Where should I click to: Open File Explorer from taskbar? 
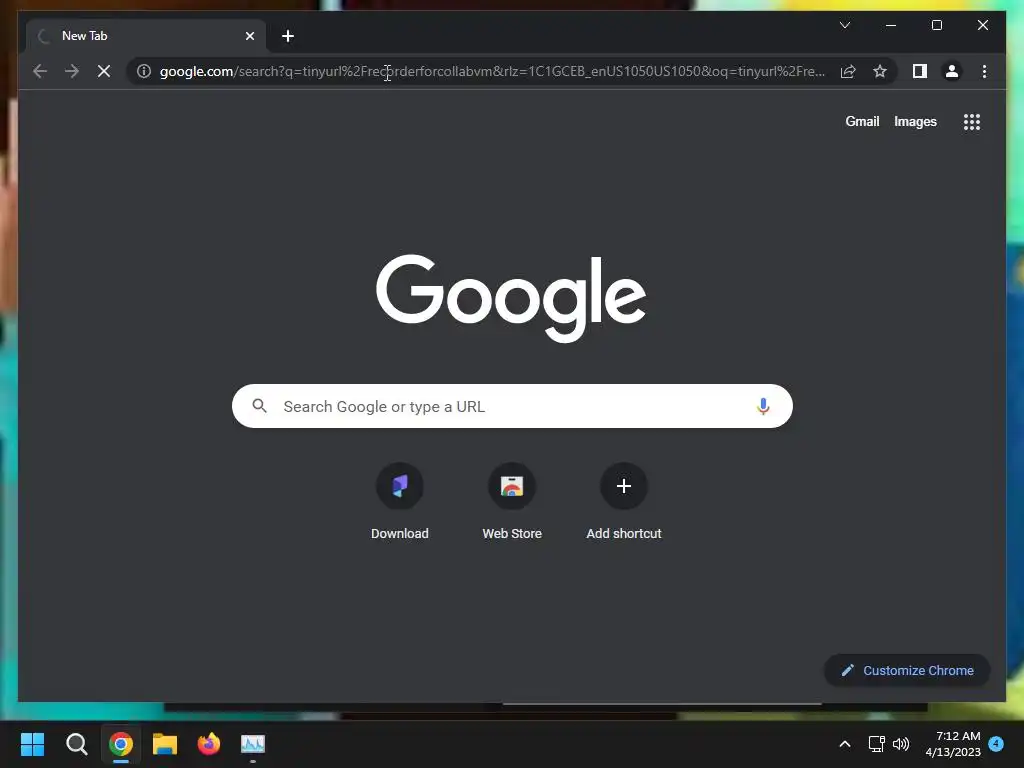click(165, 744)
